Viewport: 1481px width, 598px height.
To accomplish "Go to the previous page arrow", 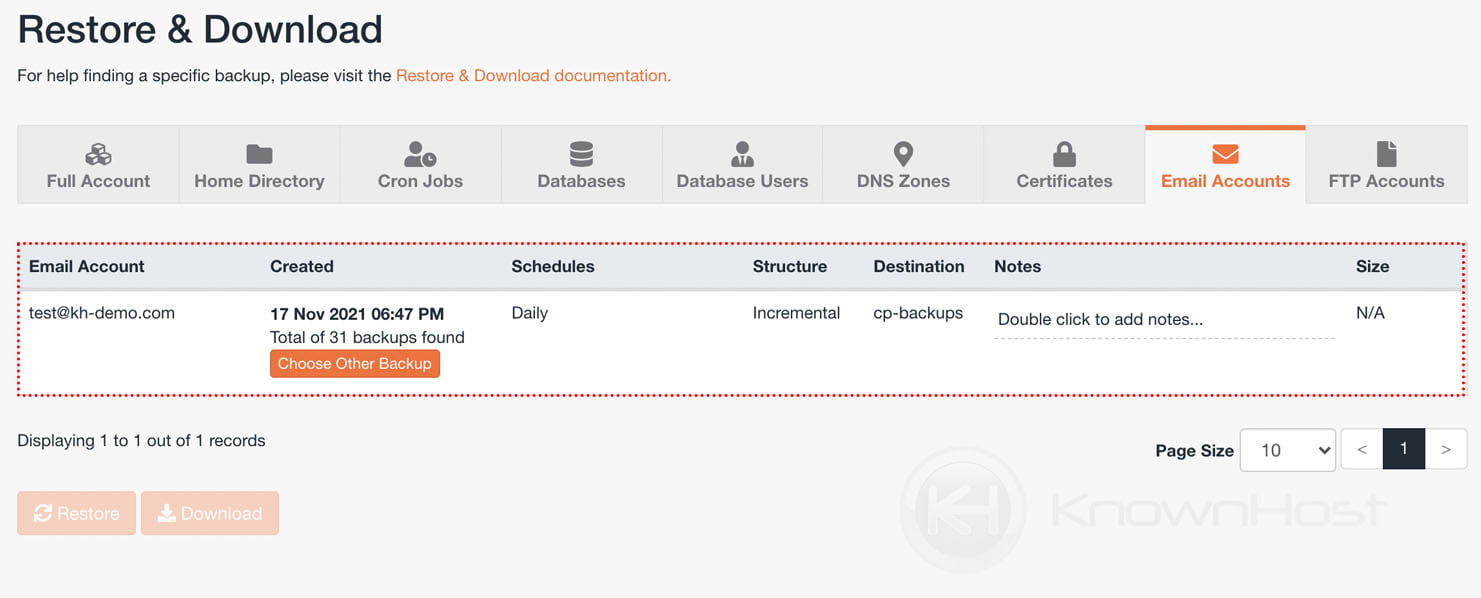I will coord(1361,450).
